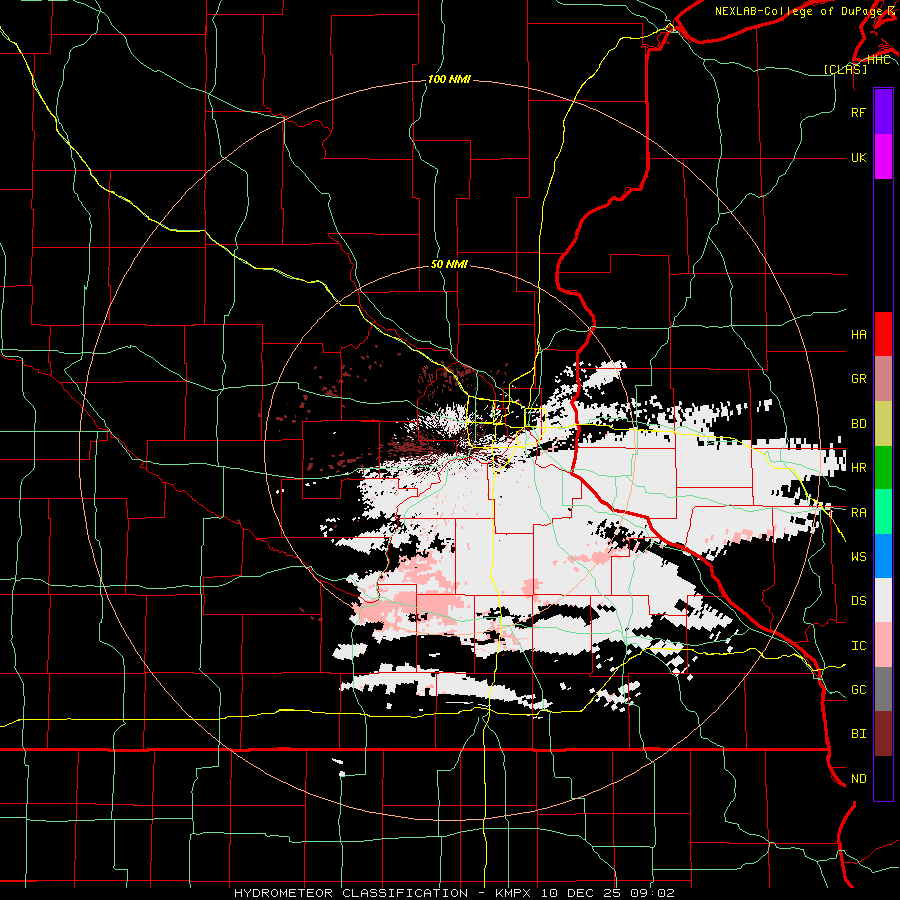Click the white DS legend swatch

883,600
